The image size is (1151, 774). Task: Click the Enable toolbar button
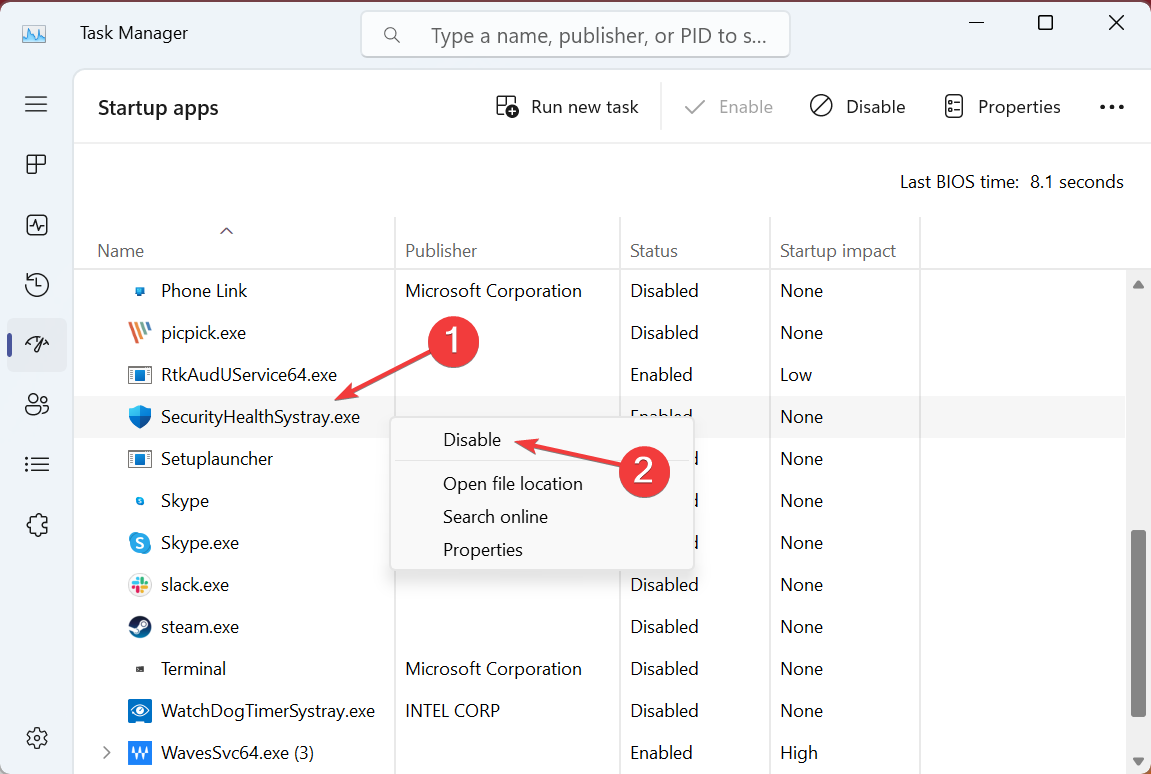coord(727,107)
